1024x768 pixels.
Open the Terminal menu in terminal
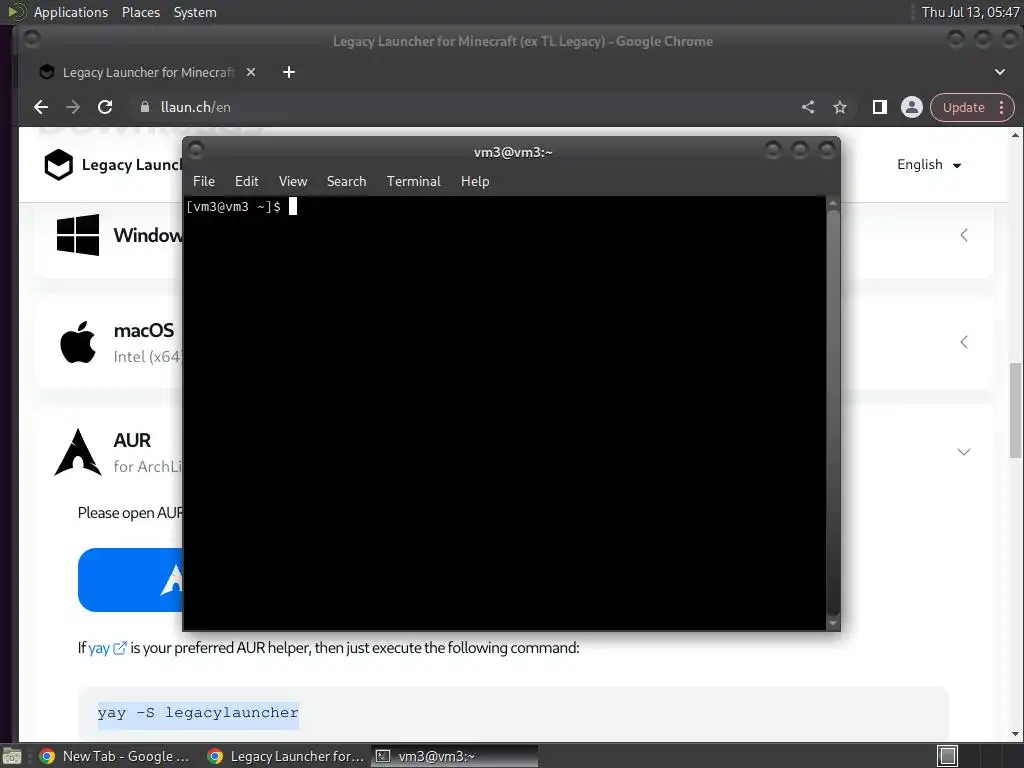(x=413, y=182)
